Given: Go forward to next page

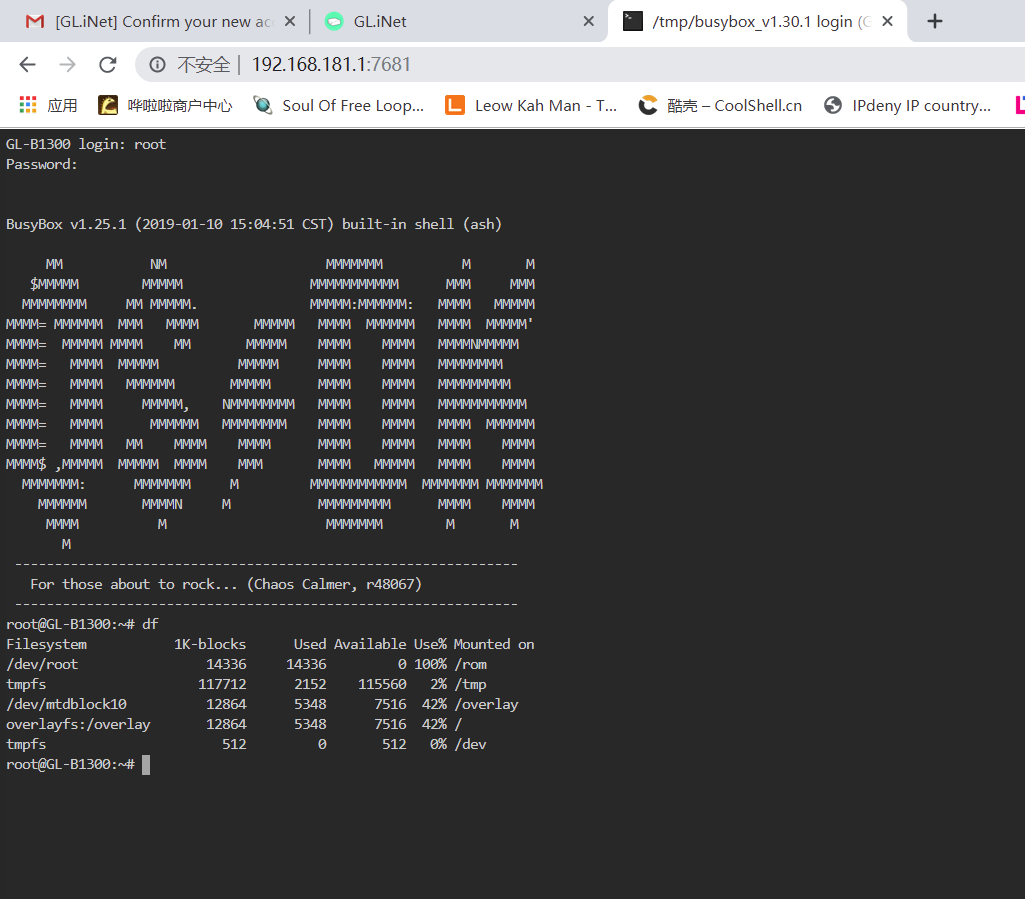Looking at the screenshot, I should pyautogui.click(x=67, y=65).
